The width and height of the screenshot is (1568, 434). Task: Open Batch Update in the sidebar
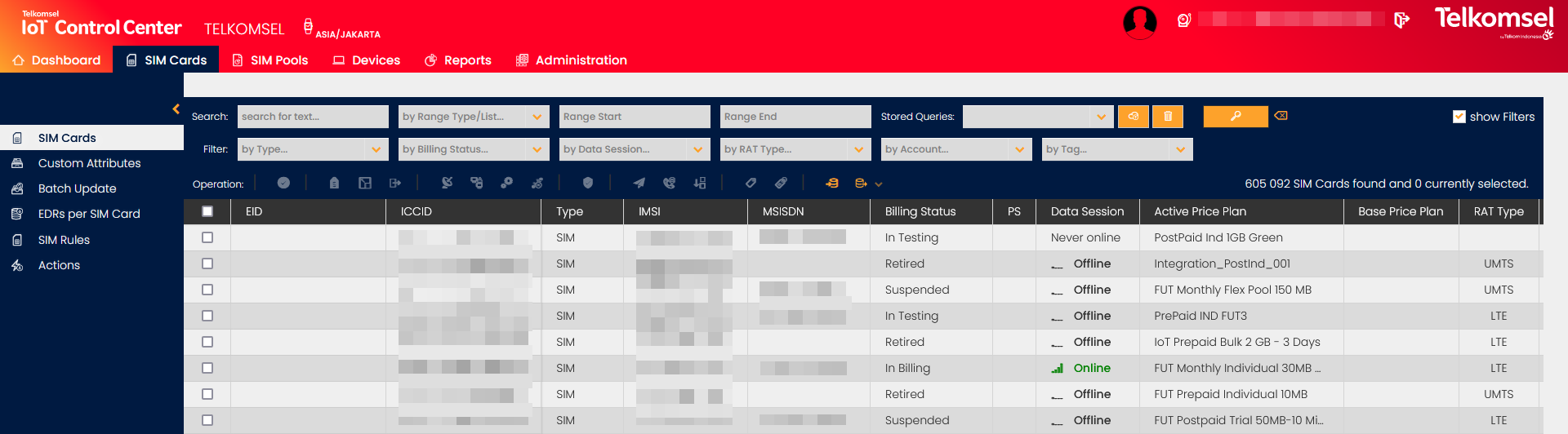point(77,188)
